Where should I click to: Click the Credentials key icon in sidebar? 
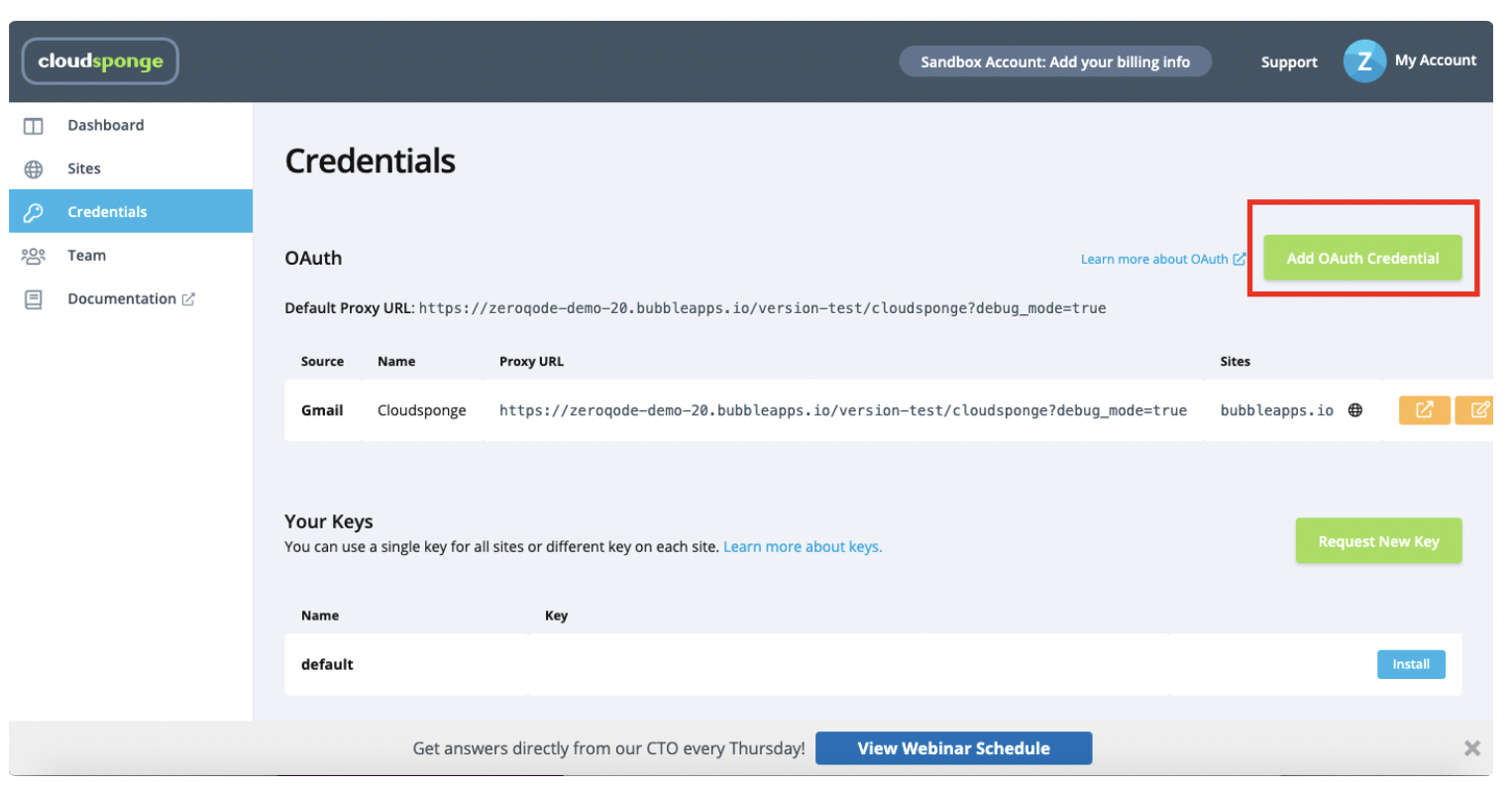[x=34, y=212]
